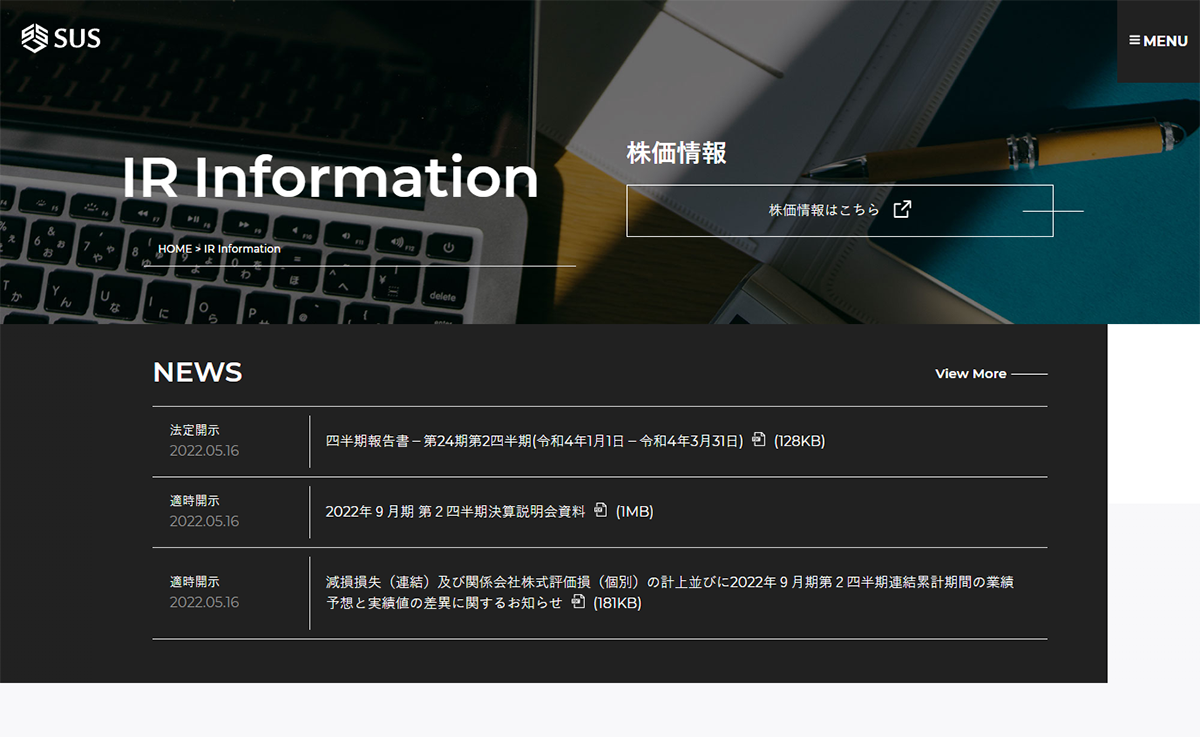This screenshot has height=737, width=1200.
Task: Click the large IR Information title
Action: click(330, 177)
